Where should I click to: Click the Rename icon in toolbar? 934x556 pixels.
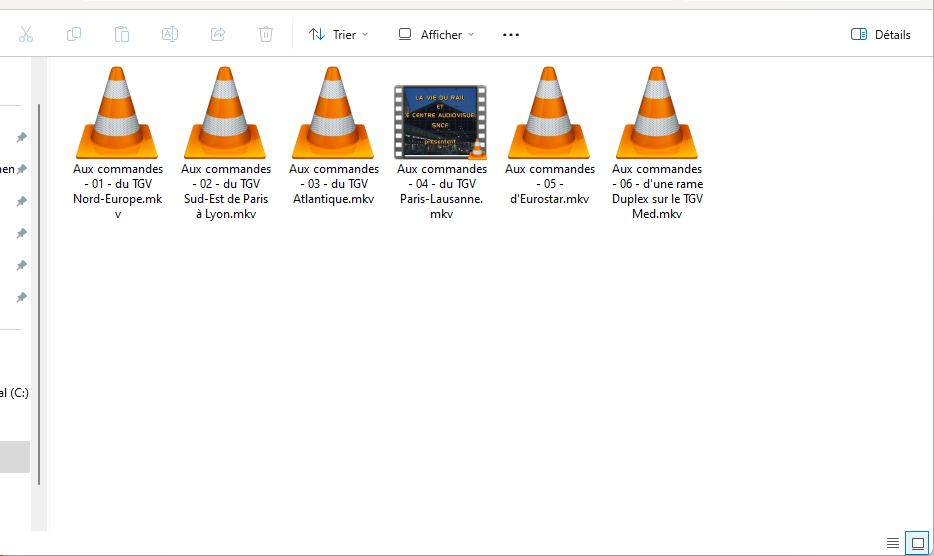[x=170, y=34]
